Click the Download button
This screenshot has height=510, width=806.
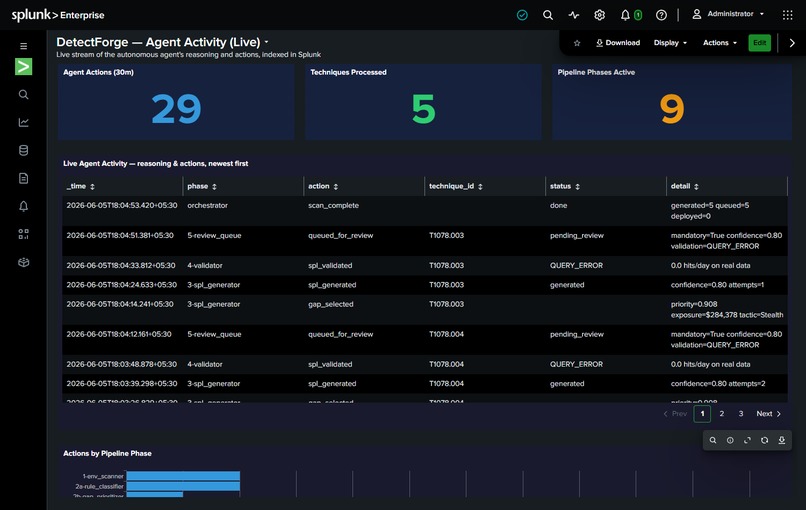click(x=618, y=43)
